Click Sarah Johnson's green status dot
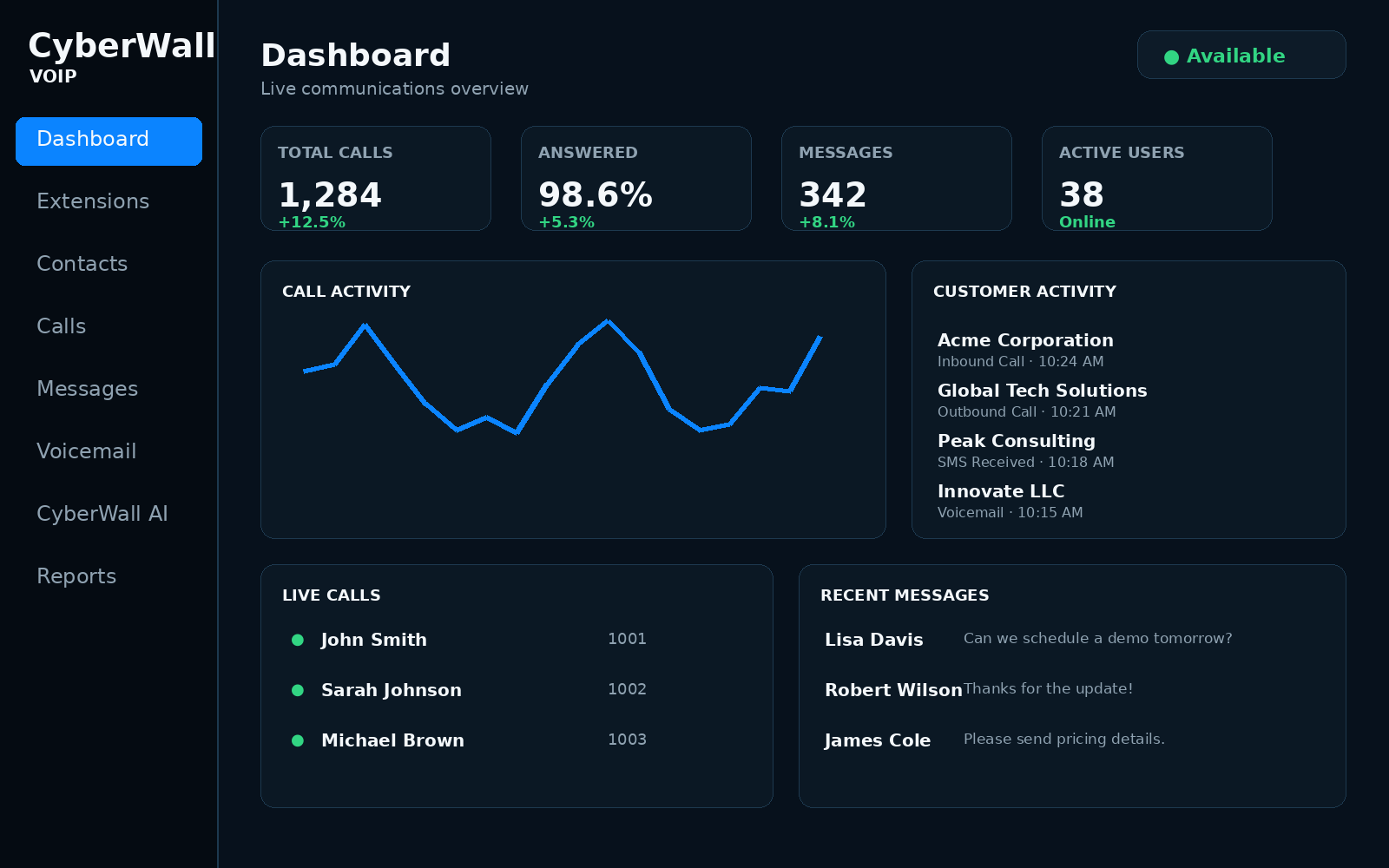 298,690
